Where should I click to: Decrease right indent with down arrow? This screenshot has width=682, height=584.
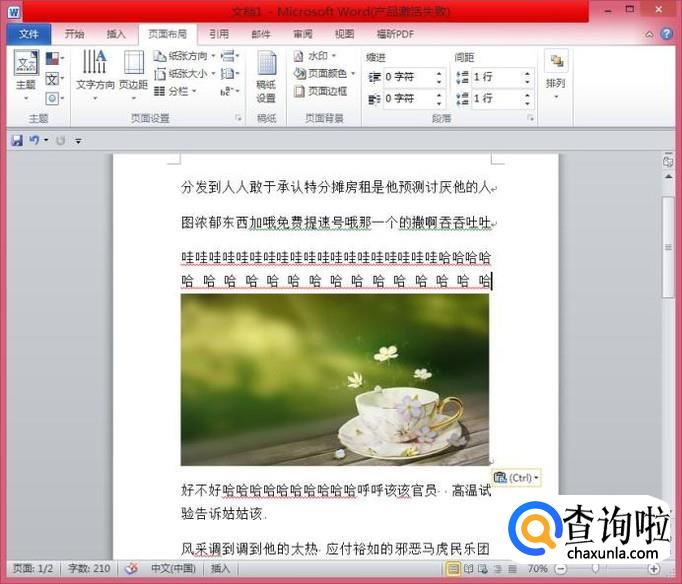439,103
